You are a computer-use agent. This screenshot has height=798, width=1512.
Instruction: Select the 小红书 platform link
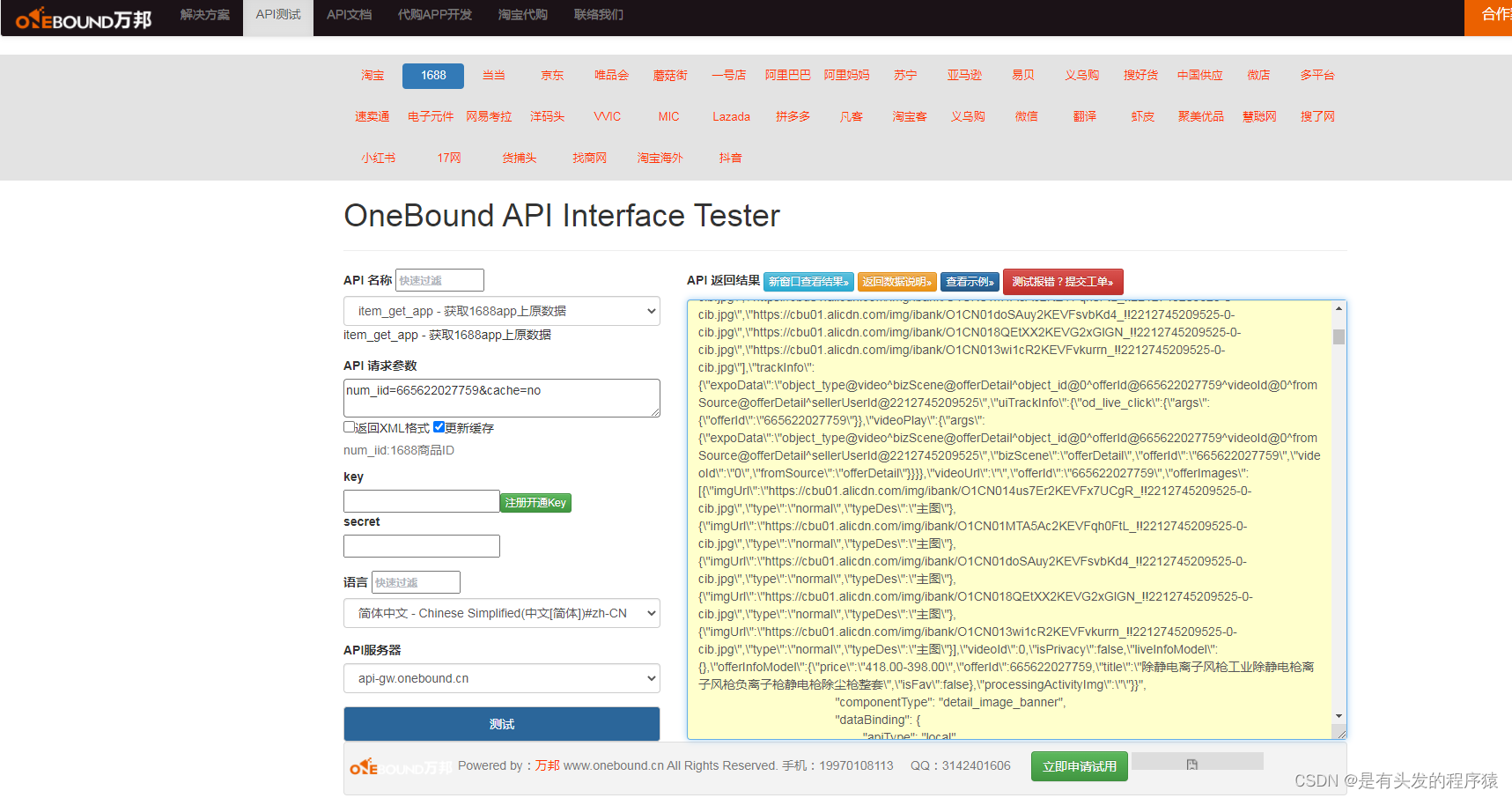(x=378, y=159)
